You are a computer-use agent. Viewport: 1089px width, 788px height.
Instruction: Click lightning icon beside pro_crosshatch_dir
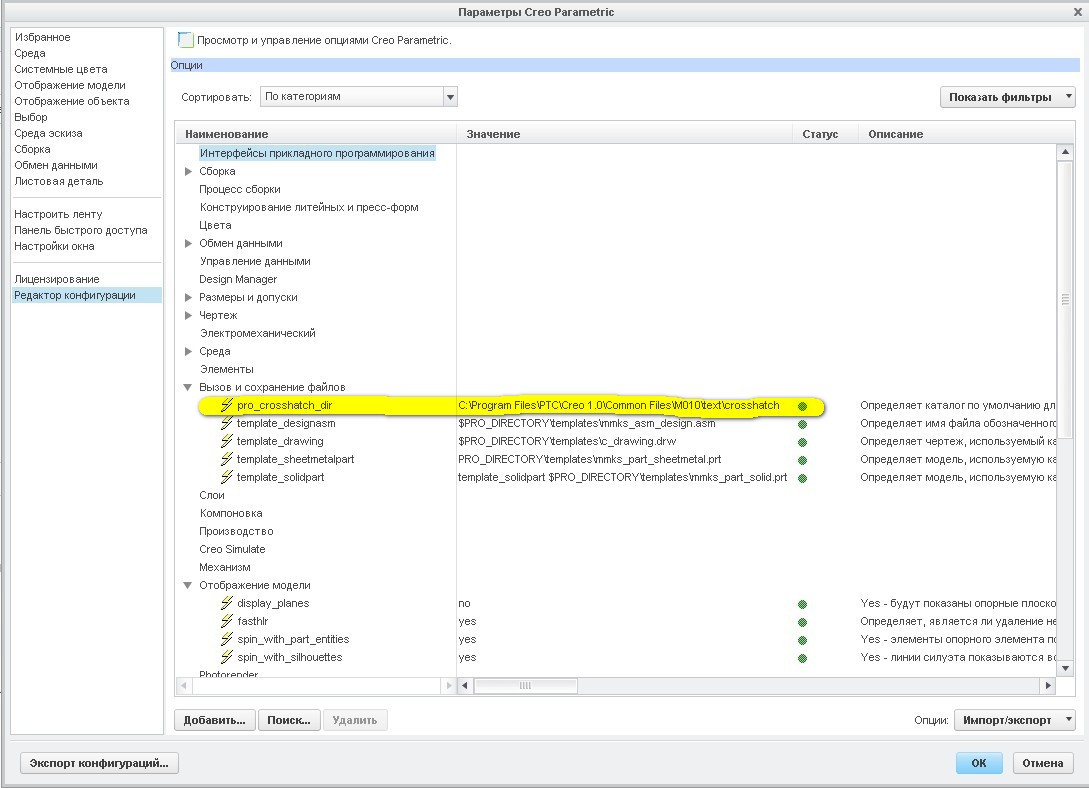[226, 405]
